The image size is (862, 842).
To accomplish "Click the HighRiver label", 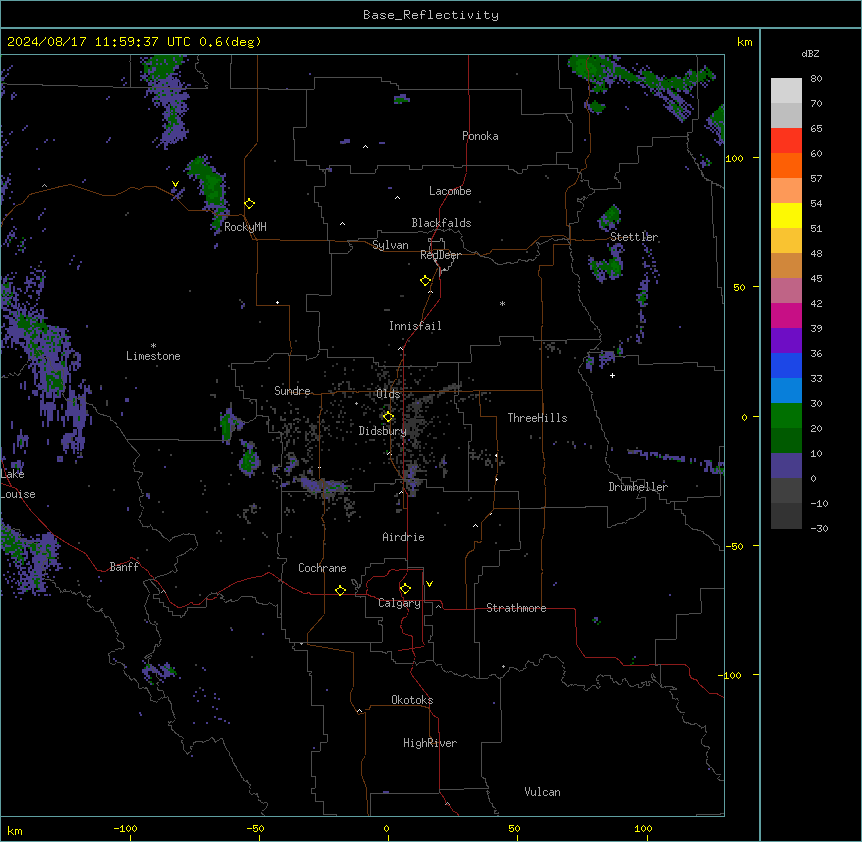I will pyautogui.click(x=430, y=743).
